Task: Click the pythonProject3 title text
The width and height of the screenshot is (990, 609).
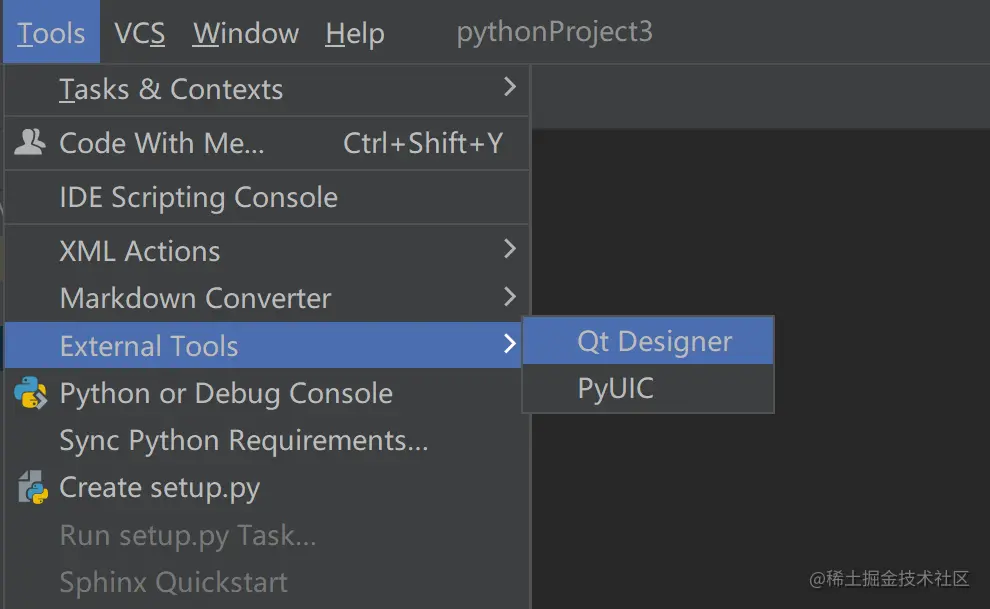Action: (554, 32)
